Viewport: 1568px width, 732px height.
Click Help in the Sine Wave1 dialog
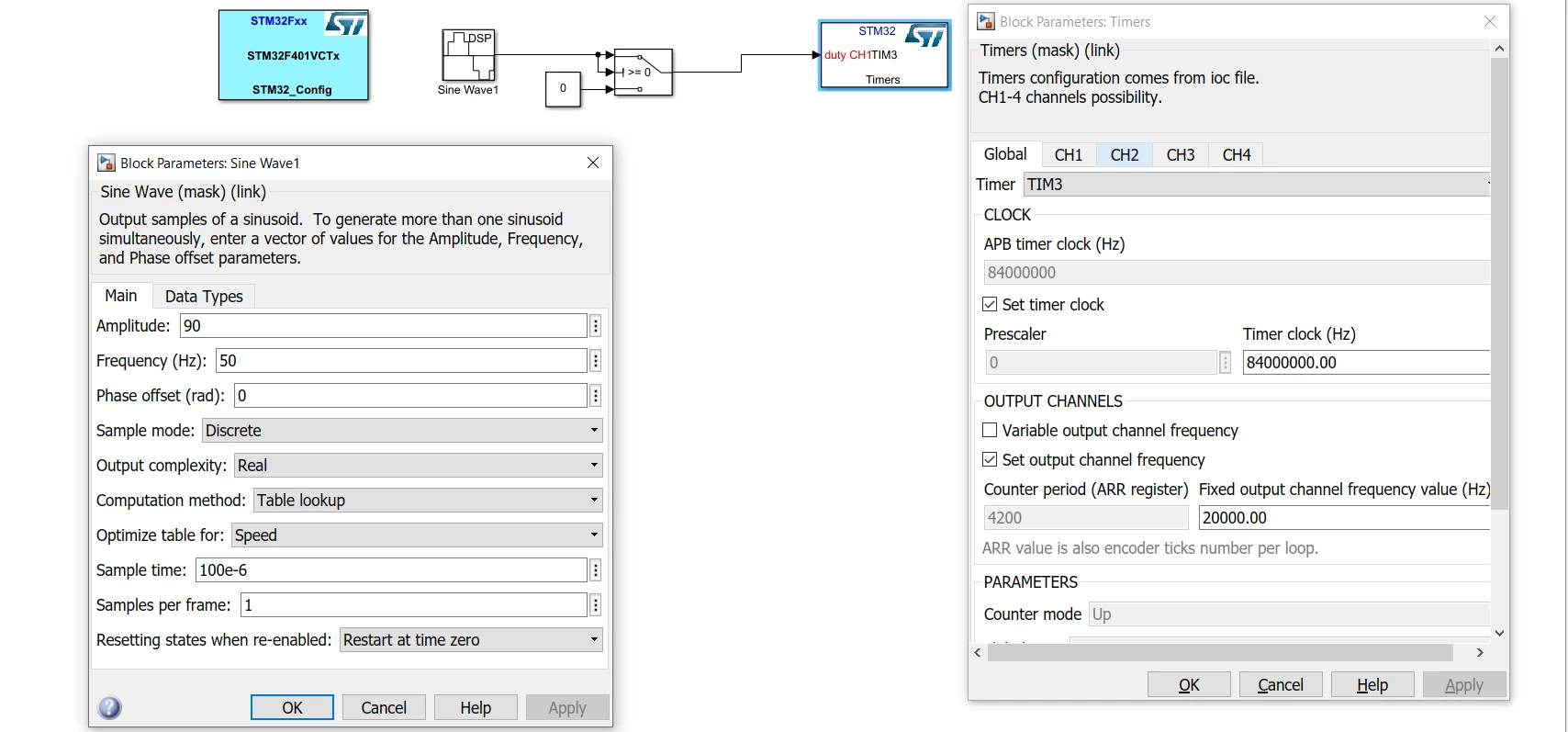(476, 707)
